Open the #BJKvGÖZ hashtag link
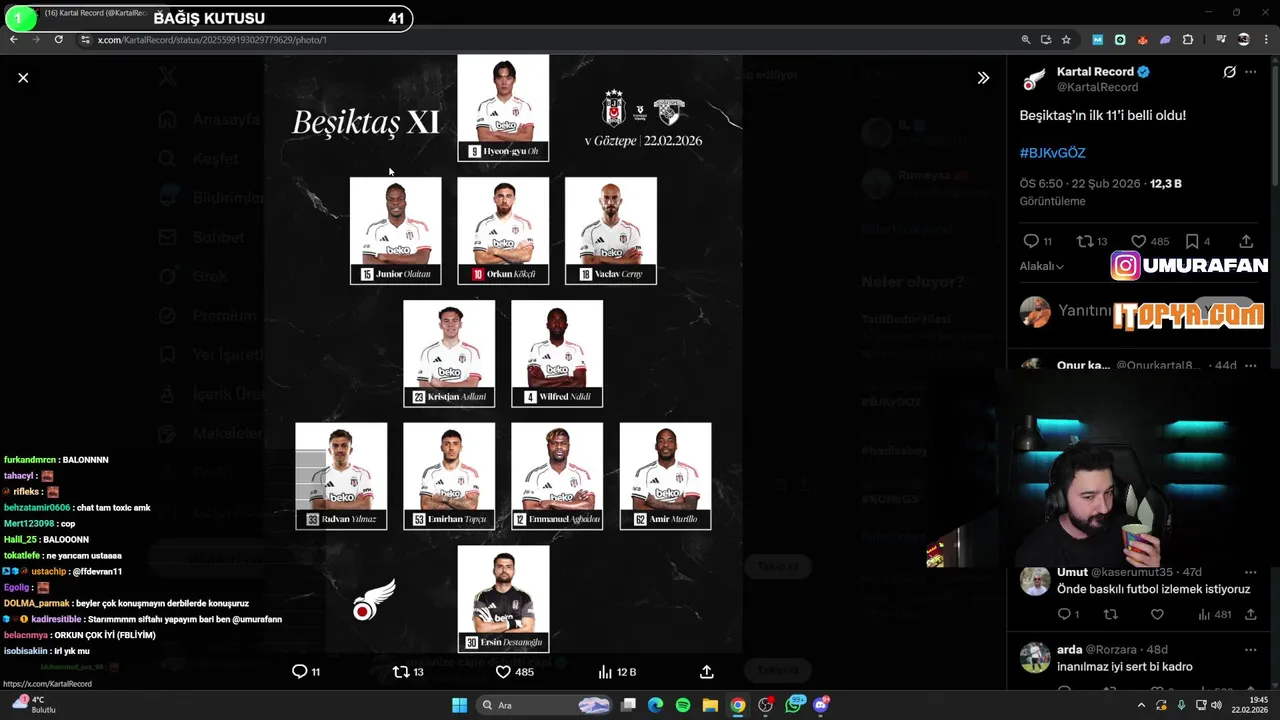The image size is (1280, 720). coord(1052,153)
